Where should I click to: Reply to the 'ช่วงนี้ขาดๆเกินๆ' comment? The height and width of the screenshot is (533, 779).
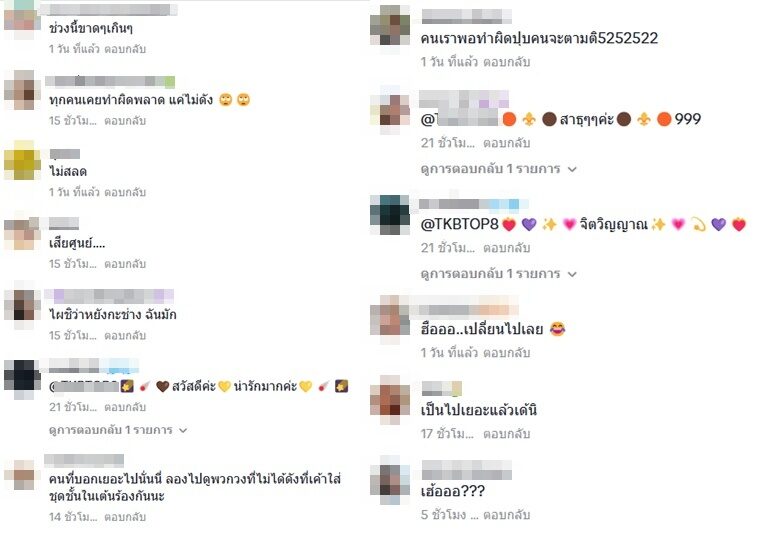click(x=125, y=49)
